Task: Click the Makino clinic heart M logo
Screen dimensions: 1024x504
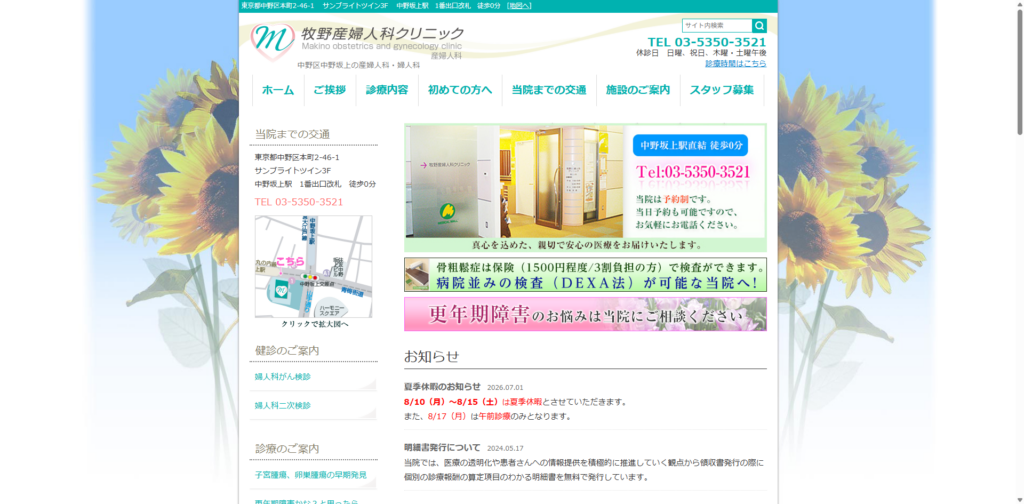Action: tap(272, 41)
